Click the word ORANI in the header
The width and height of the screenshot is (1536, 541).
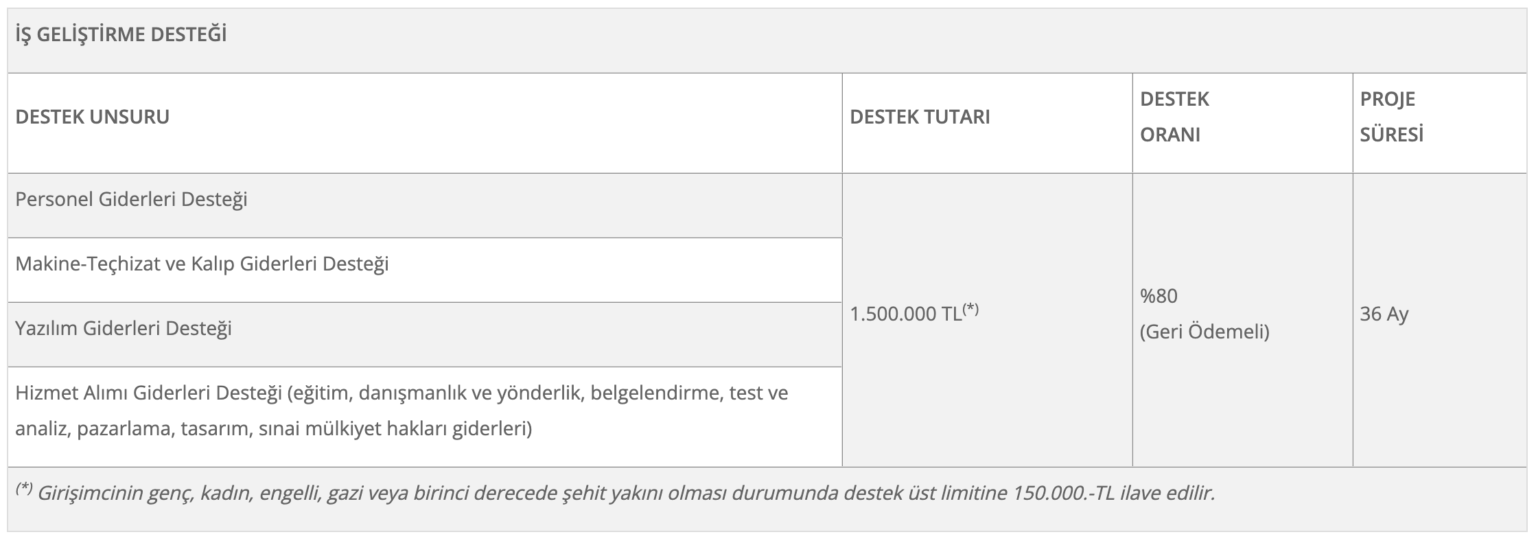point(1170,135)
